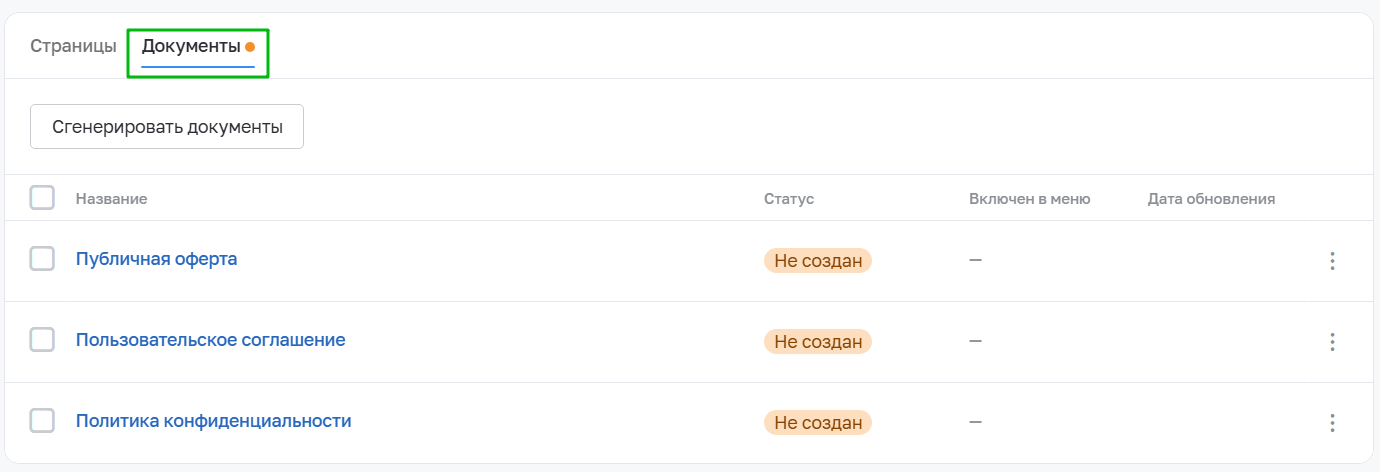Open the three-dot menu for Публичная оферта
The width and height of the screenshot is (1380, 472).
tap(1332, 261)
